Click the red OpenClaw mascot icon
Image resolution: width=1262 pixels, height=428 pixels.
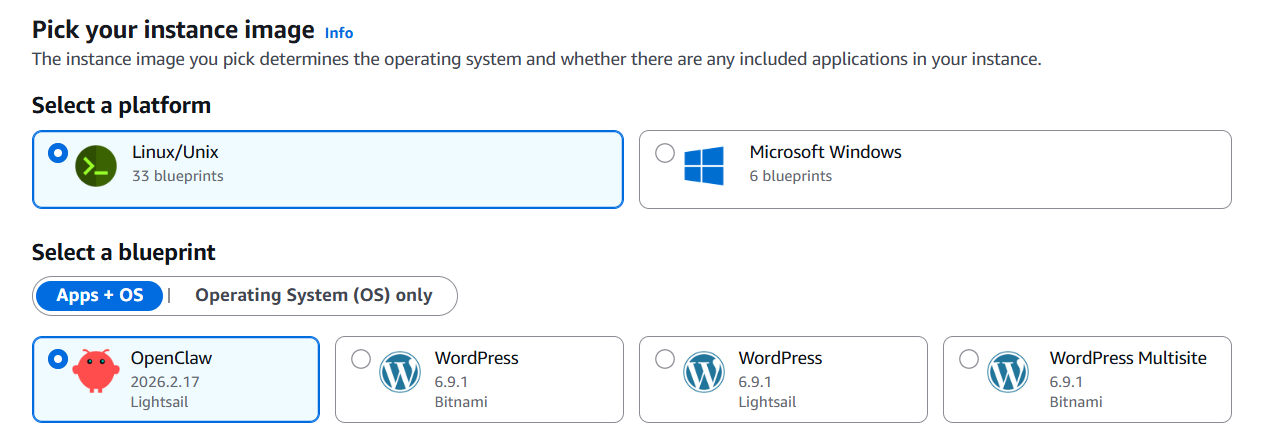tap(95, 374)
